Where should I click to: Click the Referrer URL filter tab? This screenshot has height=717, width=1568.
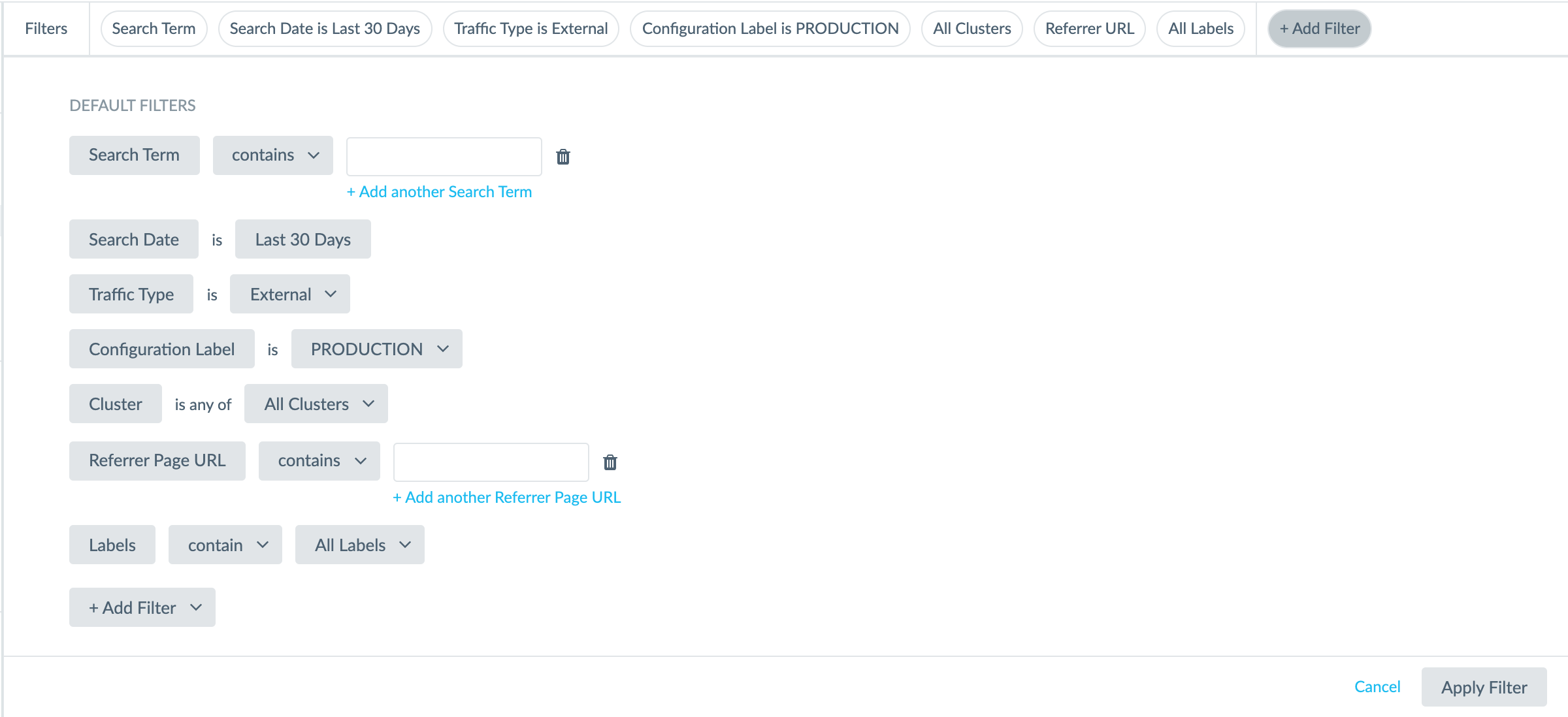(x=1089, y=27)
